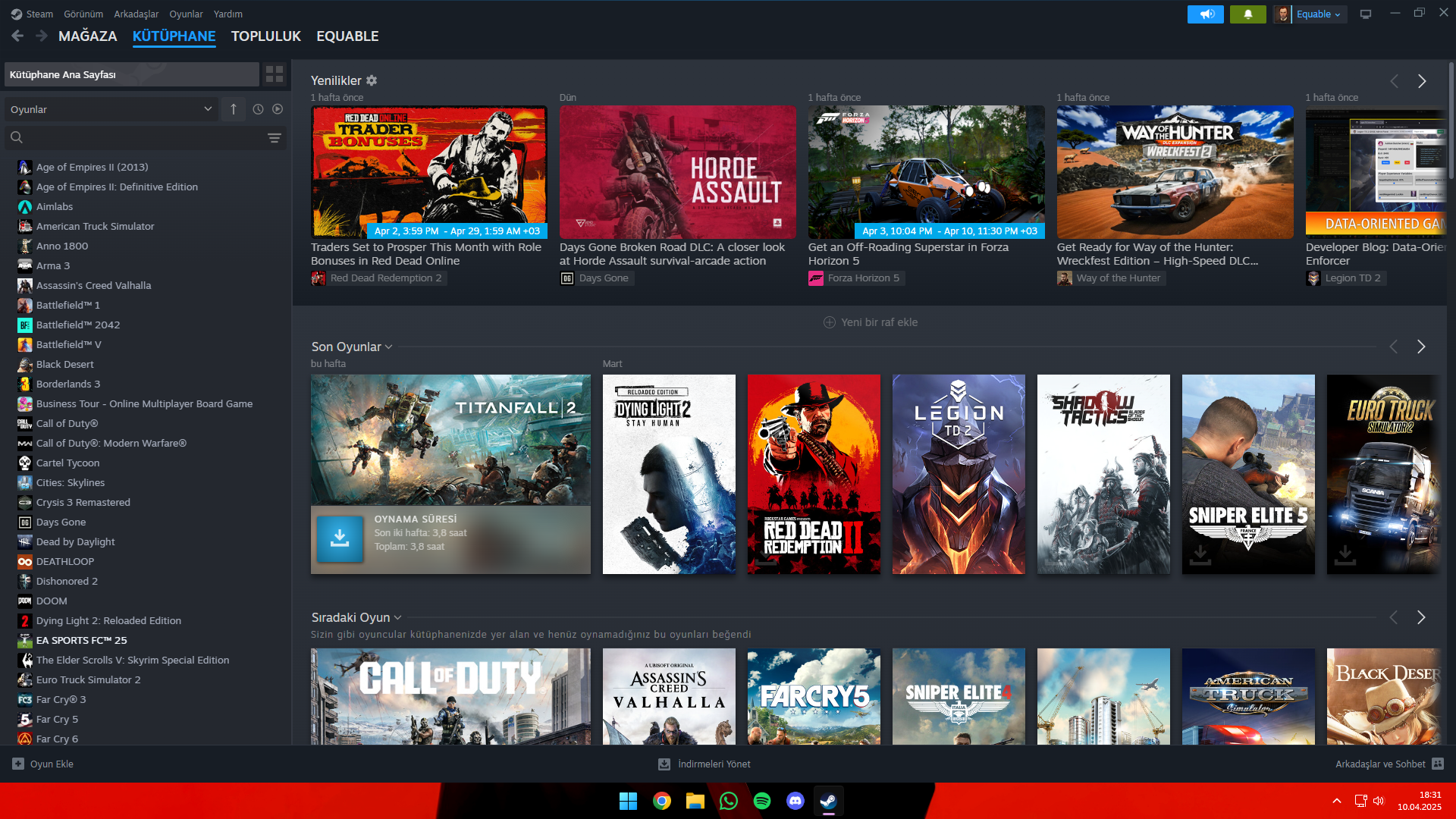The image size is (1456, 819).
Task: Open the Arkadaşlar menu
Action: tap(136, 14)
